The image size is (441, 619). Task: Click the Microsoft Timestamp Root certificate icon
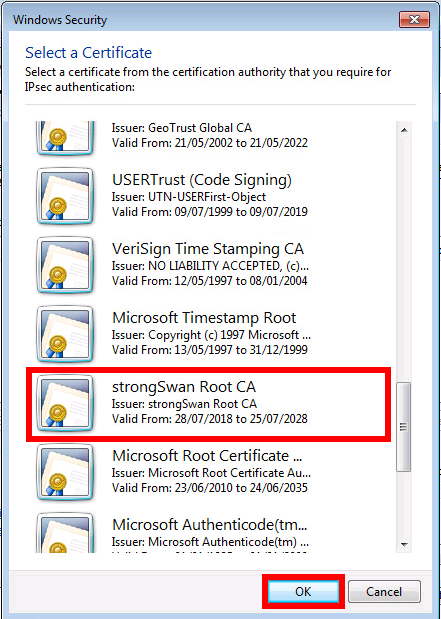tap(65, 334)
